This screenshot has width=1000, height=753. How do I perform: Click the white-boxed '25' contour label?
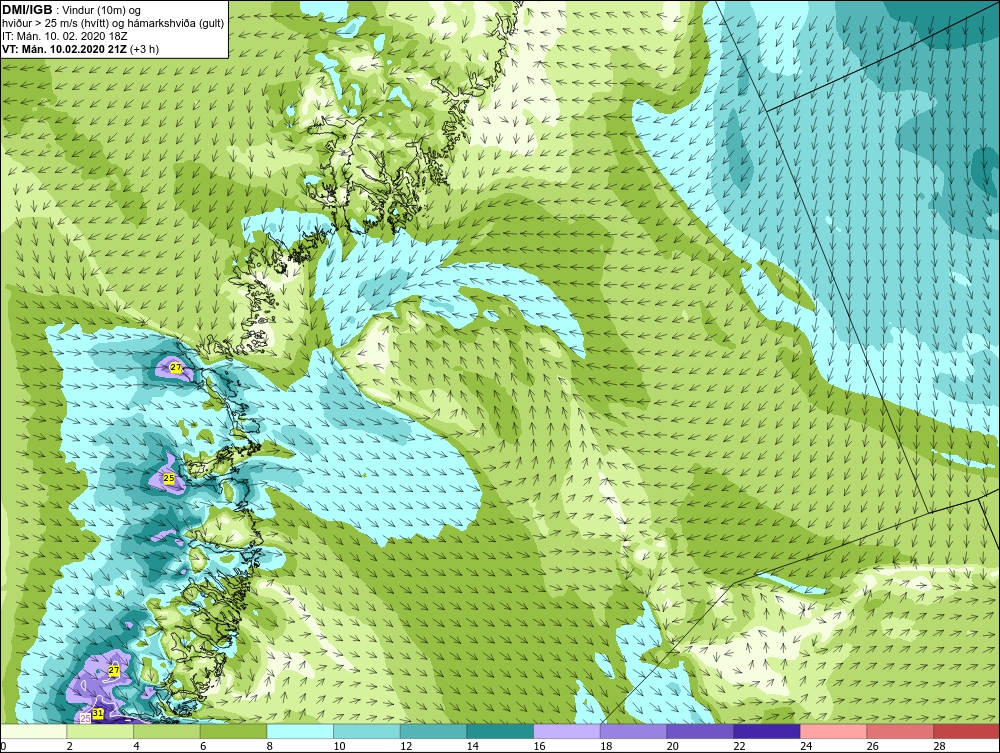[x=85, y=718]
